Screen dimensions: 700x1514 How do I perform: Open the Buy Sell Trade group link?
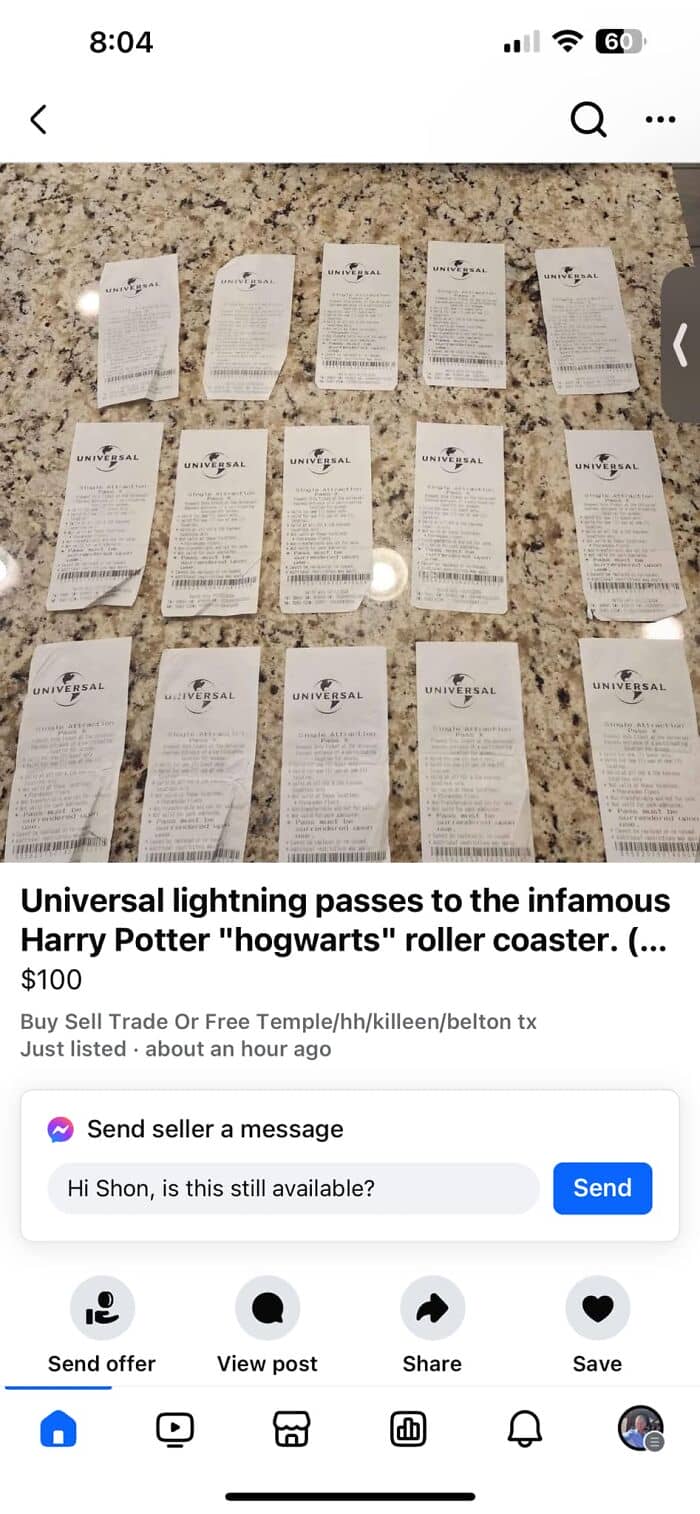(x=279, y=1021)
